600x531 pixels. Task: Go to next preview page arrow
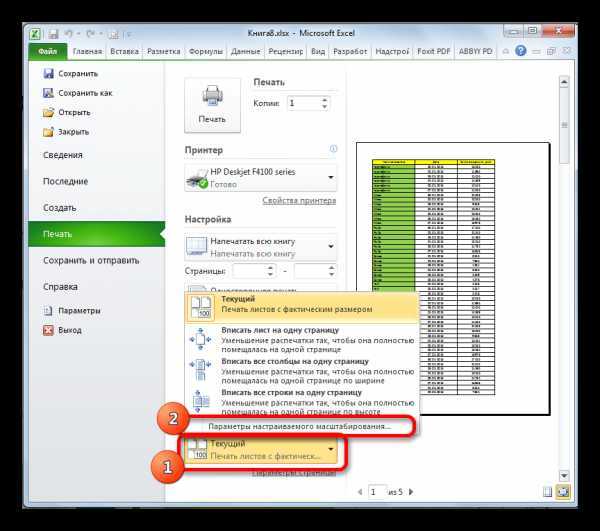pyautogui.click(x=411, y=492)
